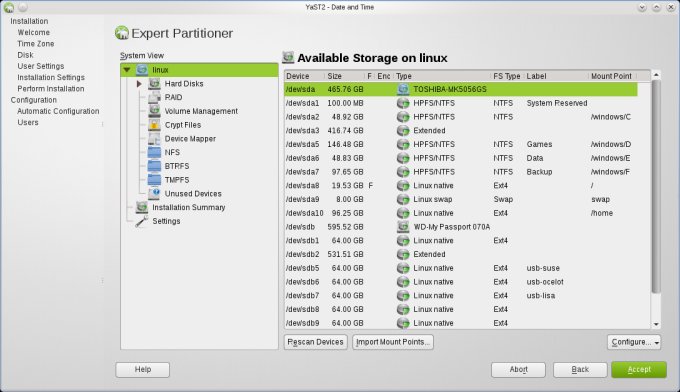Viewport: 680px width, 392px height.
Task: Click the partition icon in /dev/sdb5 row
Action: pos(403,268)
